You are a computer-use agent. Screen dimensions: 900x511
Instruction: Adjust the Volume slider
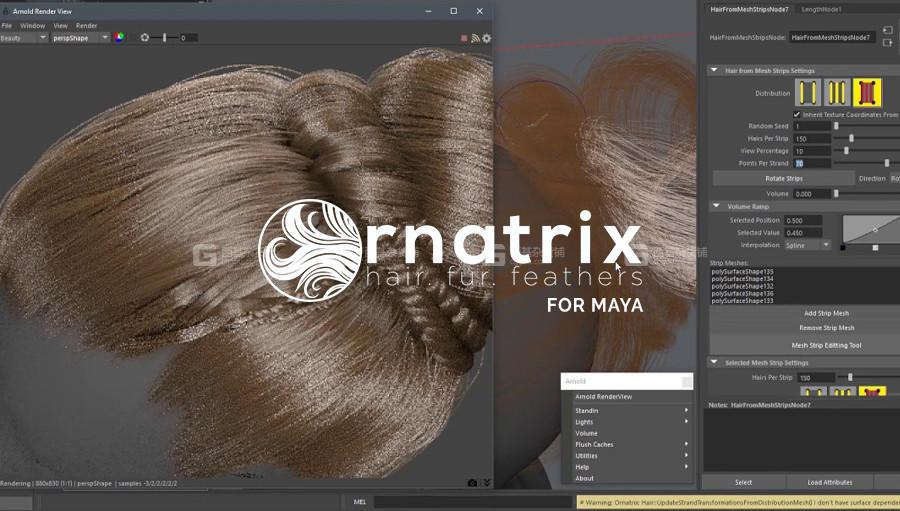pos(837,194)
